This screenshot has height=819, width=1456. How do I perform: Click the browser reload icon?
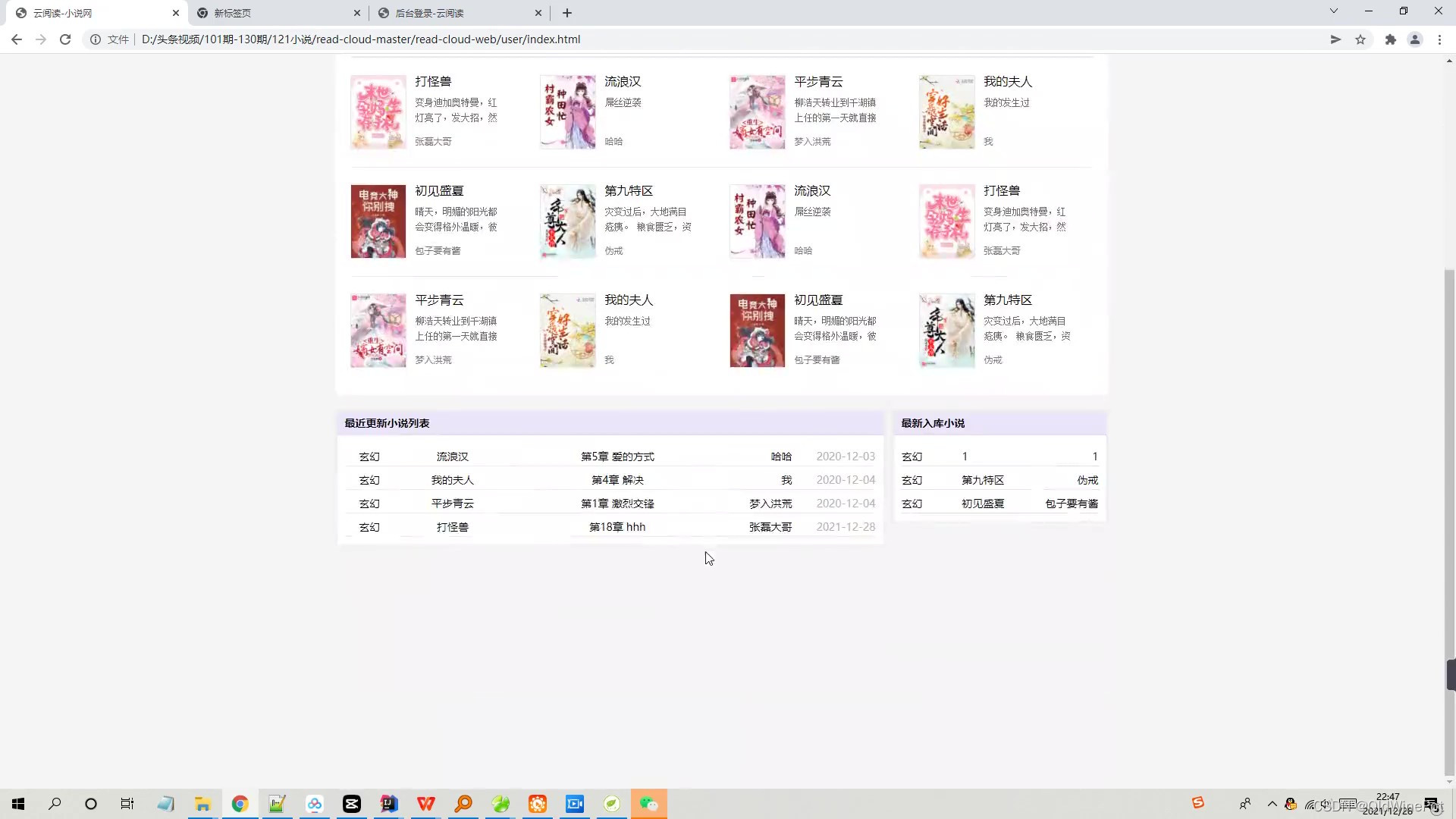tap(65, 39)
